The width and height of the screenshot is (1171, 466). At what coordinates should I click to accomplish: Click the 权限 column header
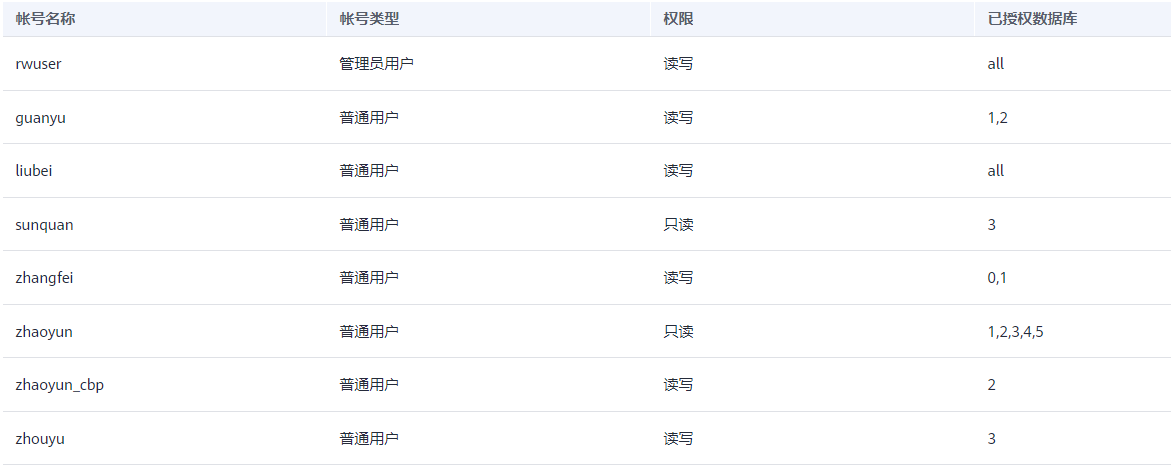point(678,19)
